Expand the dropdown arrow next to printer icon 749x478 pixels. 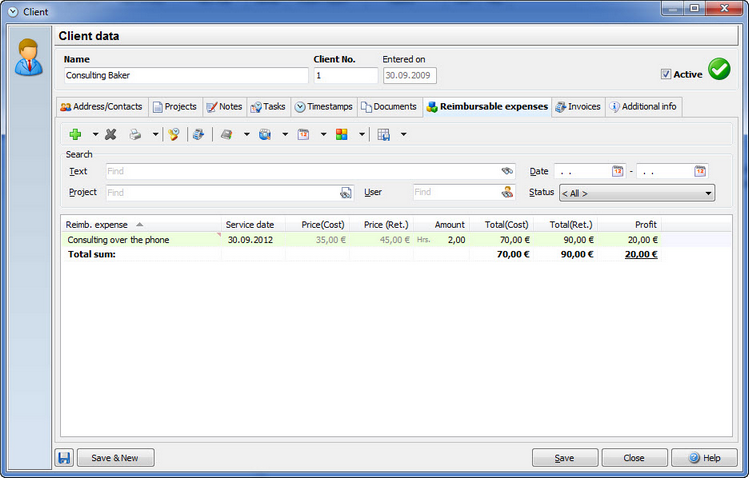click(155, 135)
